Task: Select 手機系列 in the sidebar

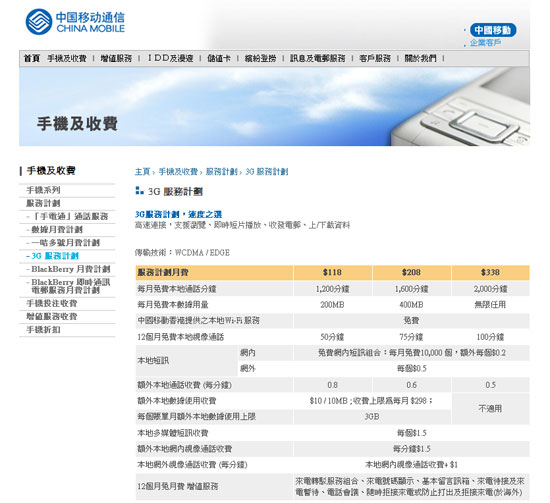Action: point(43,190)
